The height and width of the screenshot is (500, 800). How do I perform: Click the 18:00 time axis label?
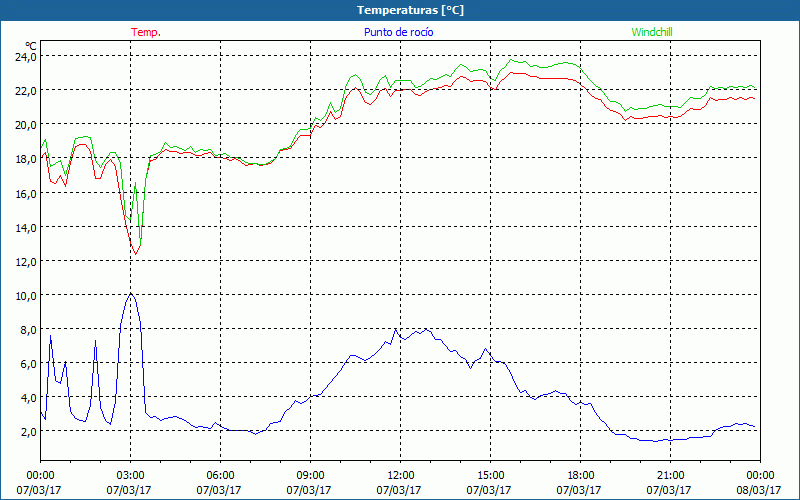pos(580,476)
